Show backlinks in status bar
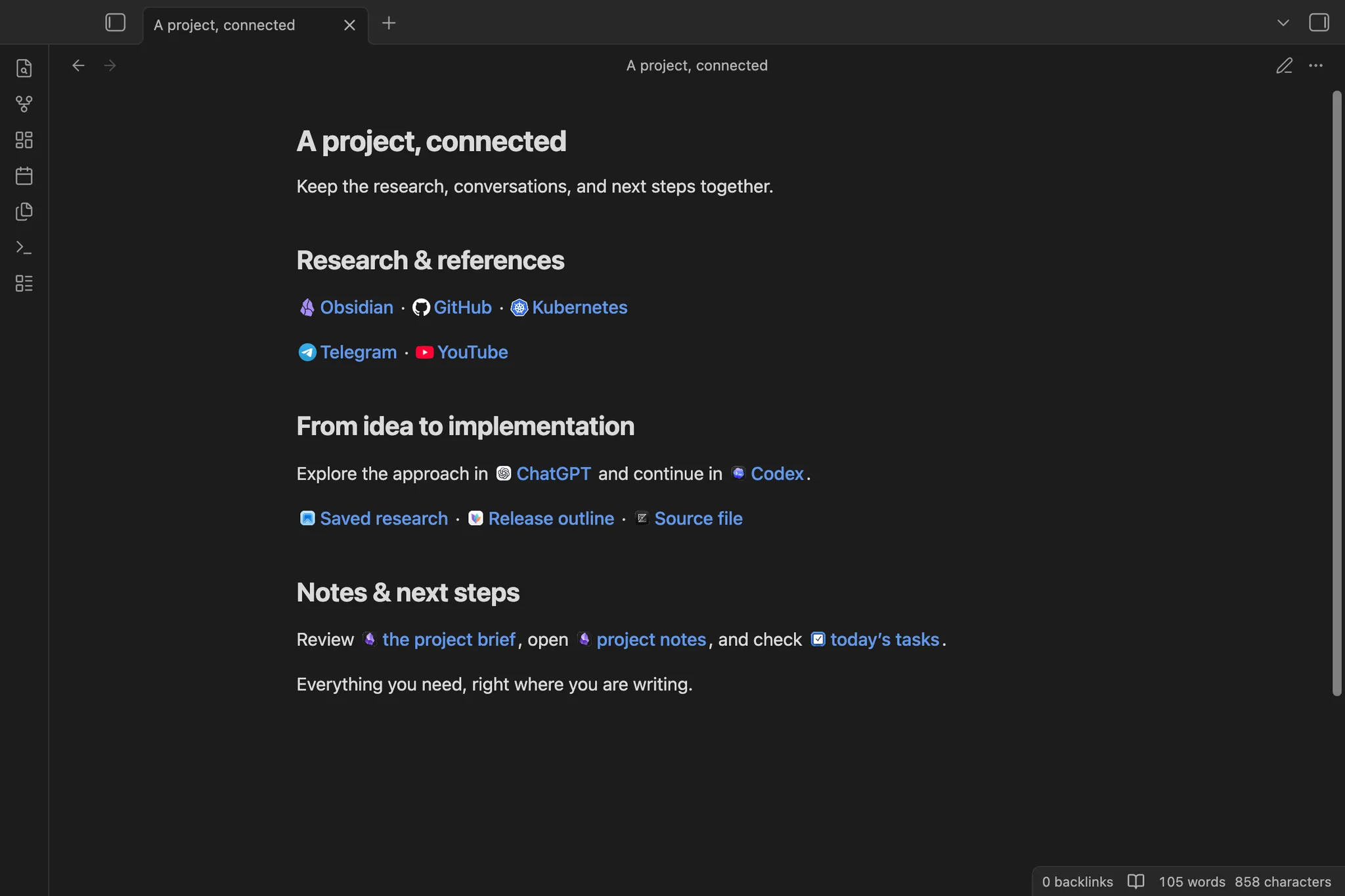The height and width of the screenshot is (896, 1345). coord(1077,882)
